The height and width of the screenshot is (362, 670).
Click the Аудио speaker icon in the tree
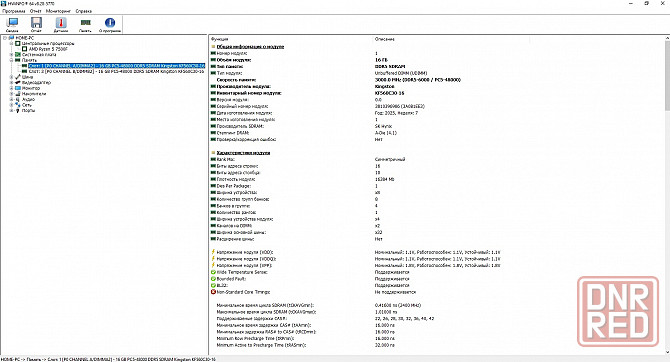pyautogui.click(x=18, y=99)
